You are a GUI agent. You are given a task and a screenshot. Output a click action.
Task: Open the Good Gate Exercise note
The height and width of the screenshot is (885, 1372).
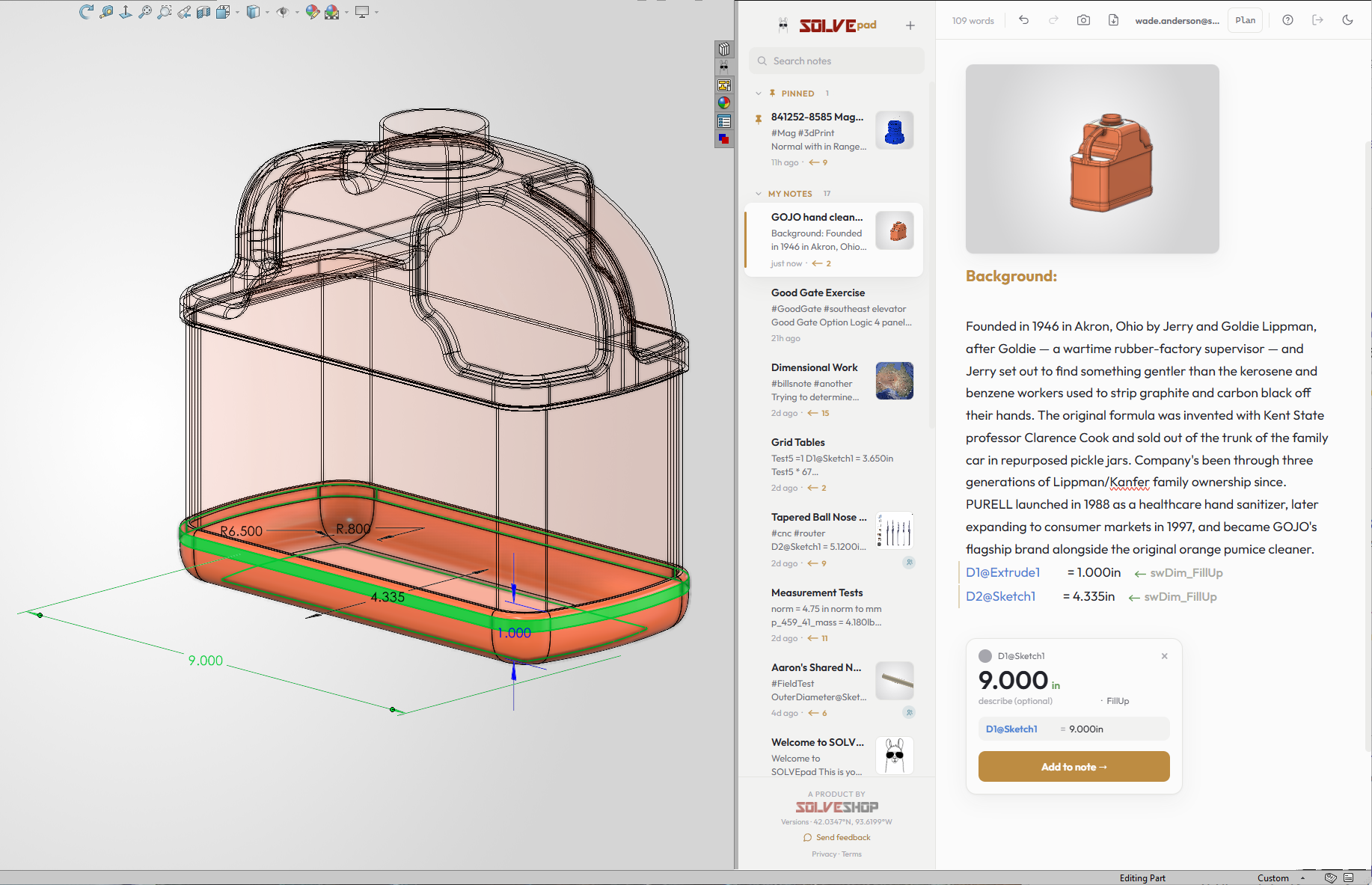pos(834,314)
